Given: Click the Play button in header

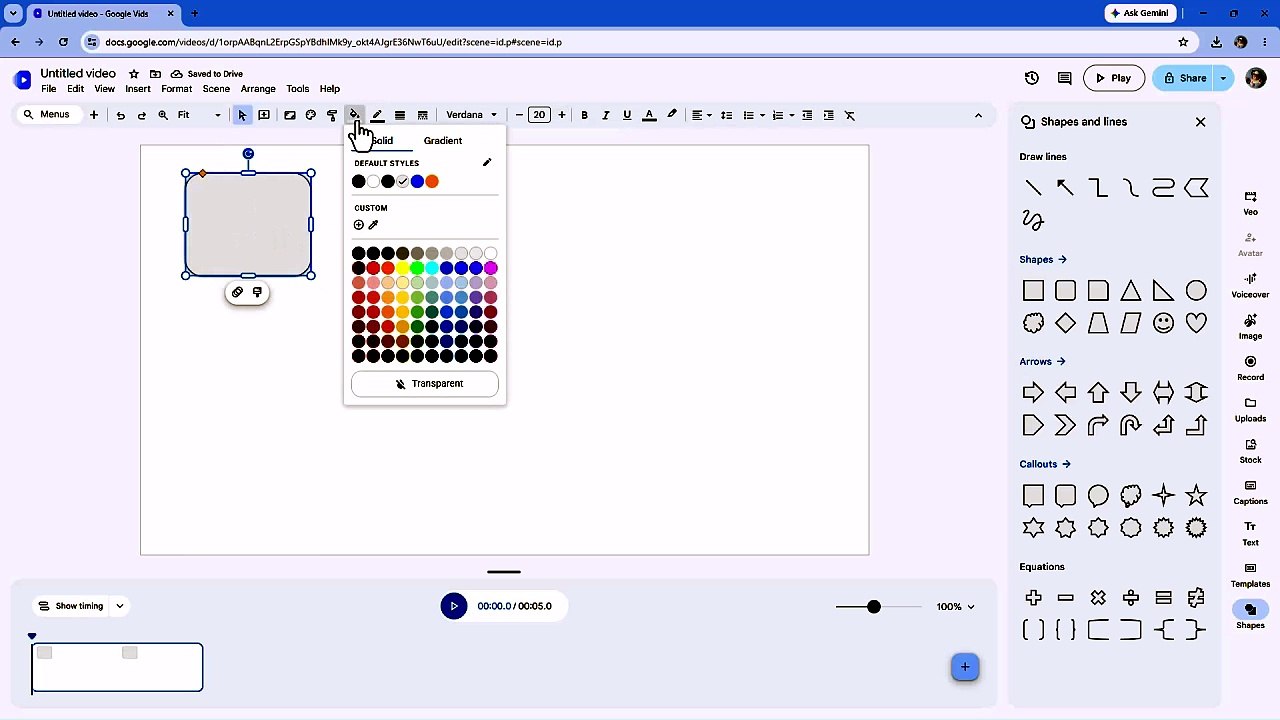Looking at the screenshot, I should [x=1113, y=78].
